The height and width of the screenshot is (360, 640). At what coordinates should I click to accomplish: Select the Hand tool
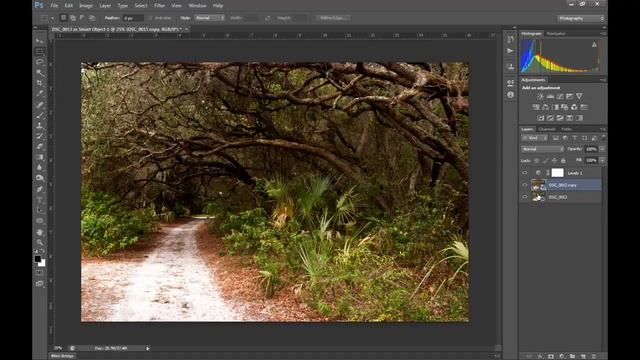(40, 232)
